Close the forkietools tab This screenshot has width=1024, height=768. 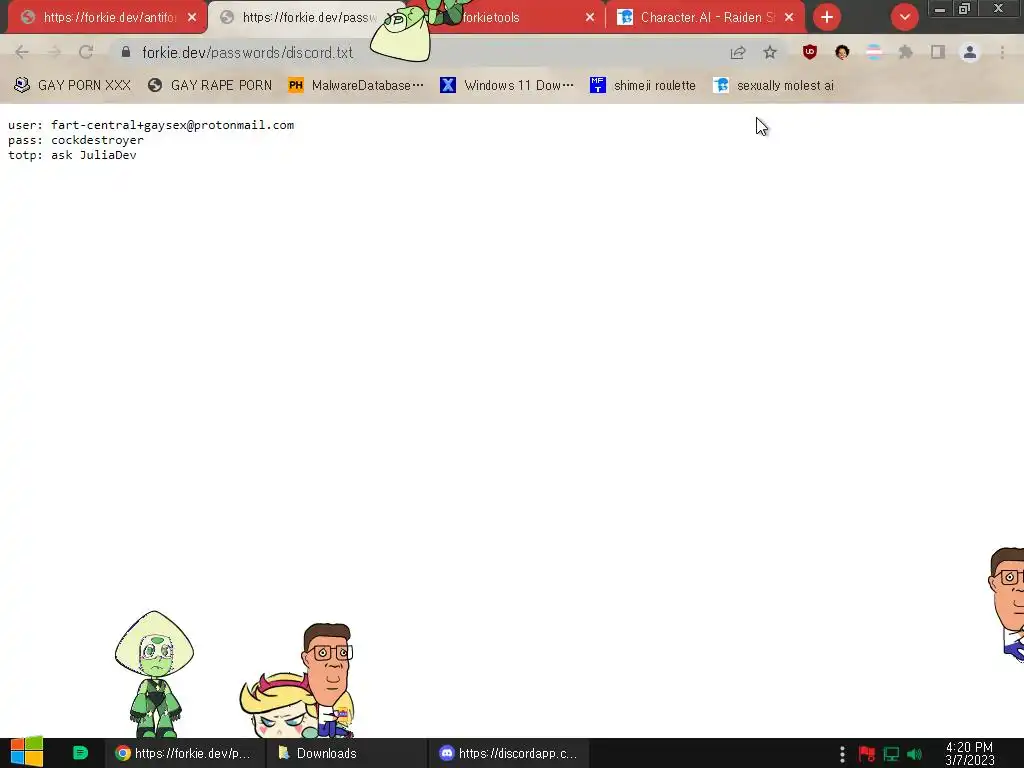pyautogui.click(x=590, y=18)
